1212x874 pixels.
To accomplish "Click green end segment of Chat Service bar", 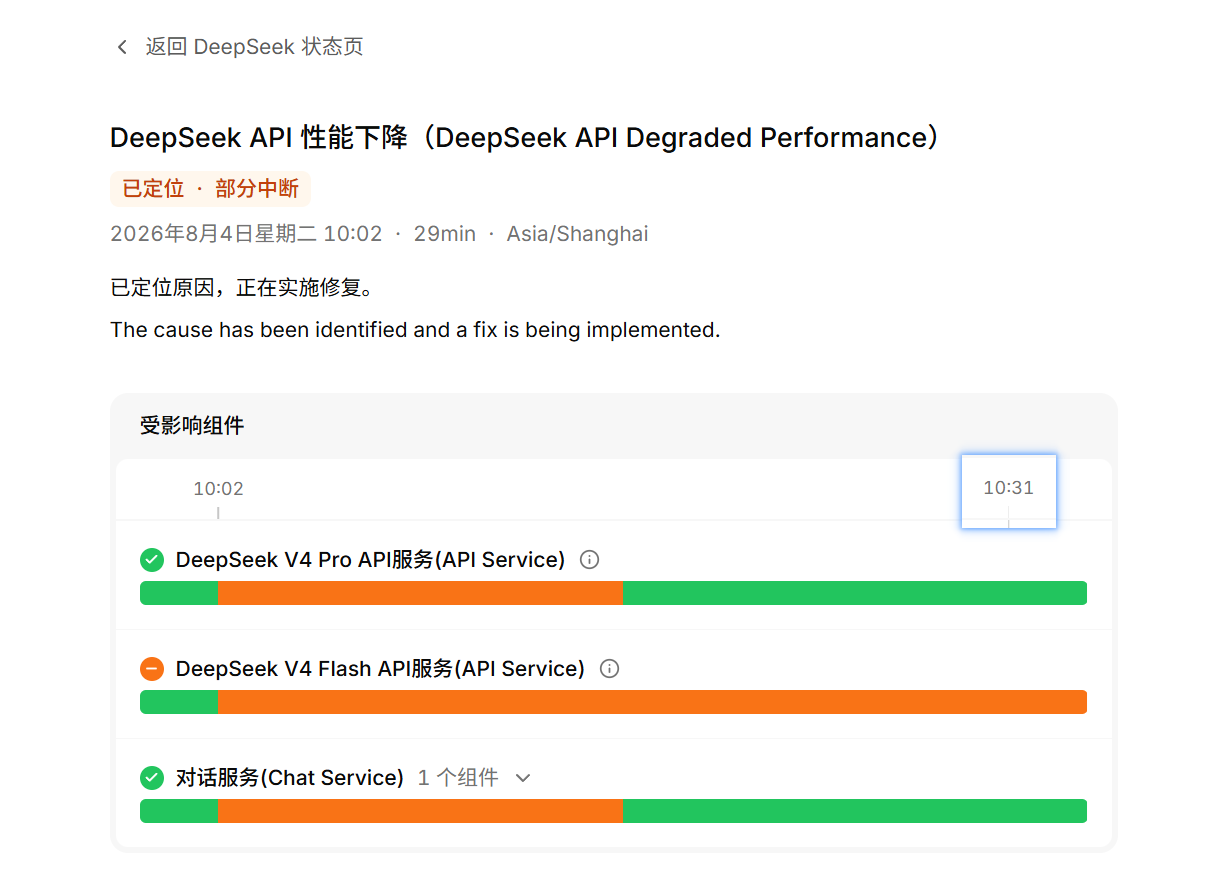I will point(855,811).
